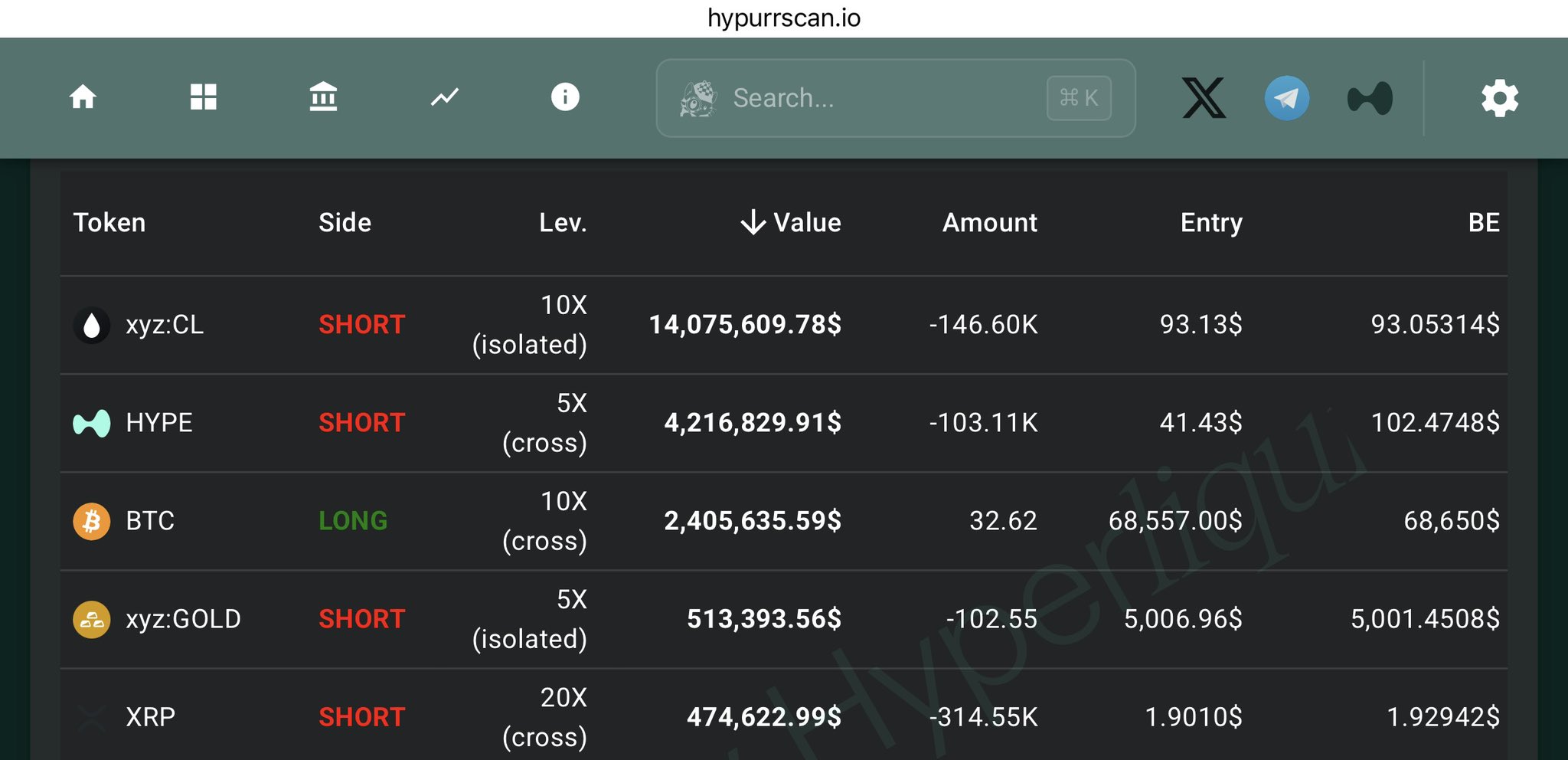Sort table by Value column
Image resolution: width=1568 pixels, height=760 pixels.
pyautogui.click(x=792, y=222)
